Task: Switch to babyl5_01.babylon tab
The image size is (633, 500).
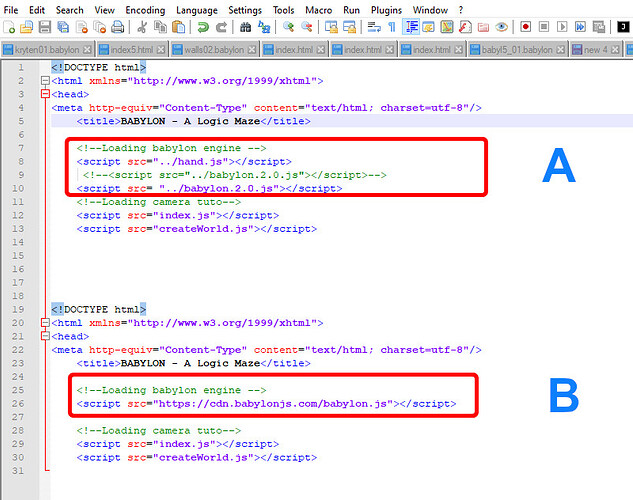Action: [517, 50]
